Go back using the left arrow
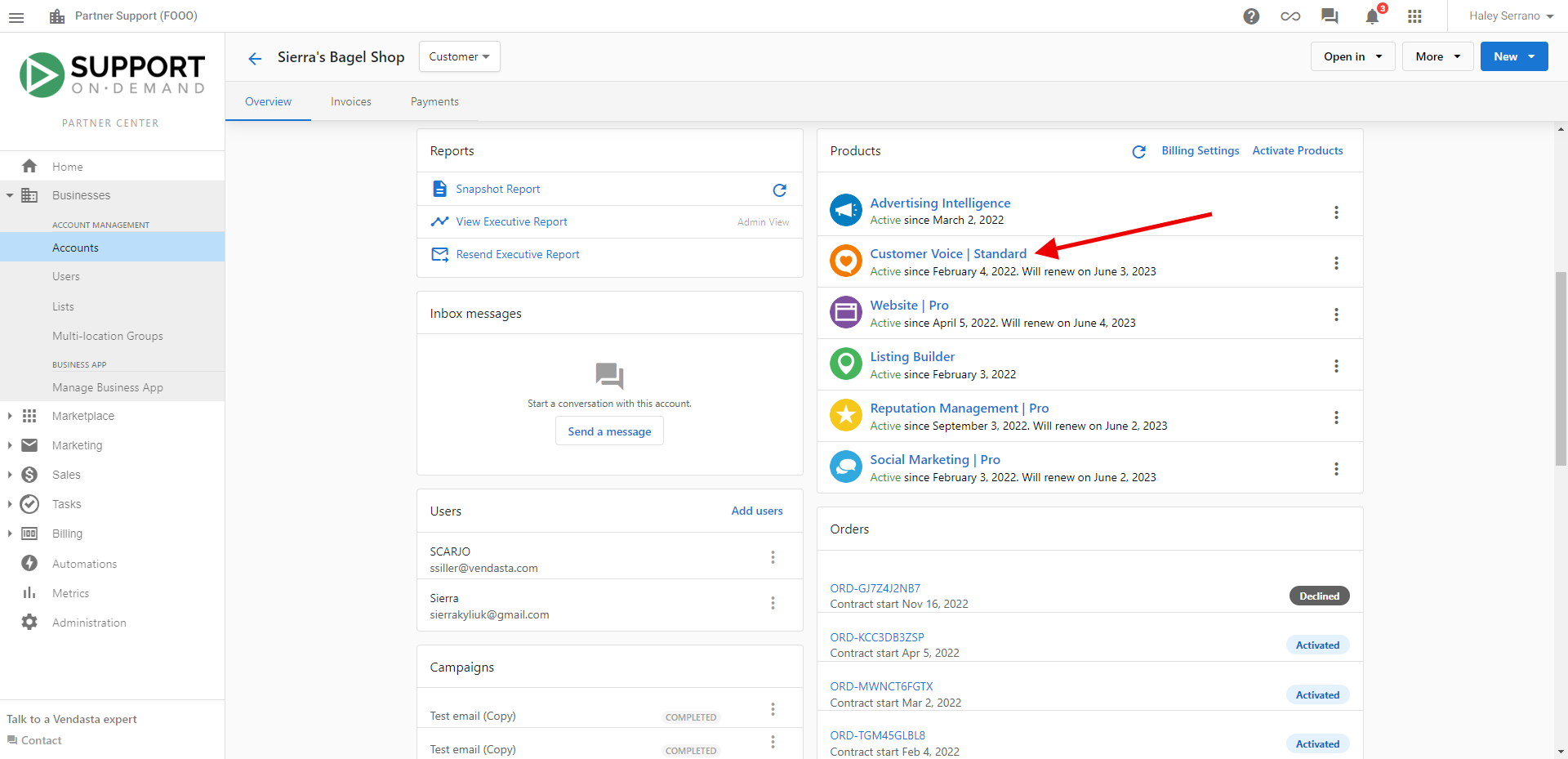Viewport: 1568px width, 759px height. [255, 58]
